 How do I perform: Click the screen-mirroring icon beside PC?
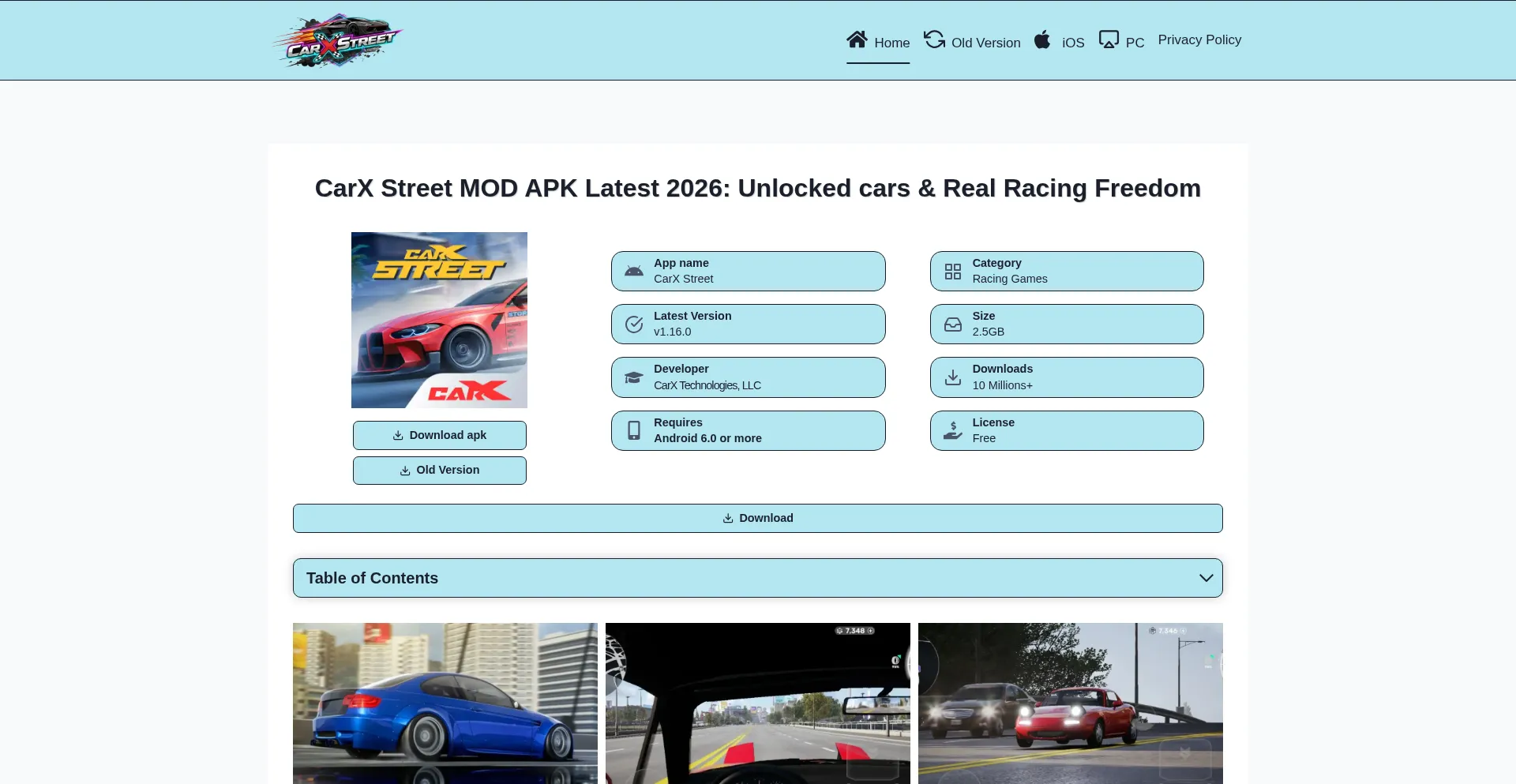pos(1109,38)
